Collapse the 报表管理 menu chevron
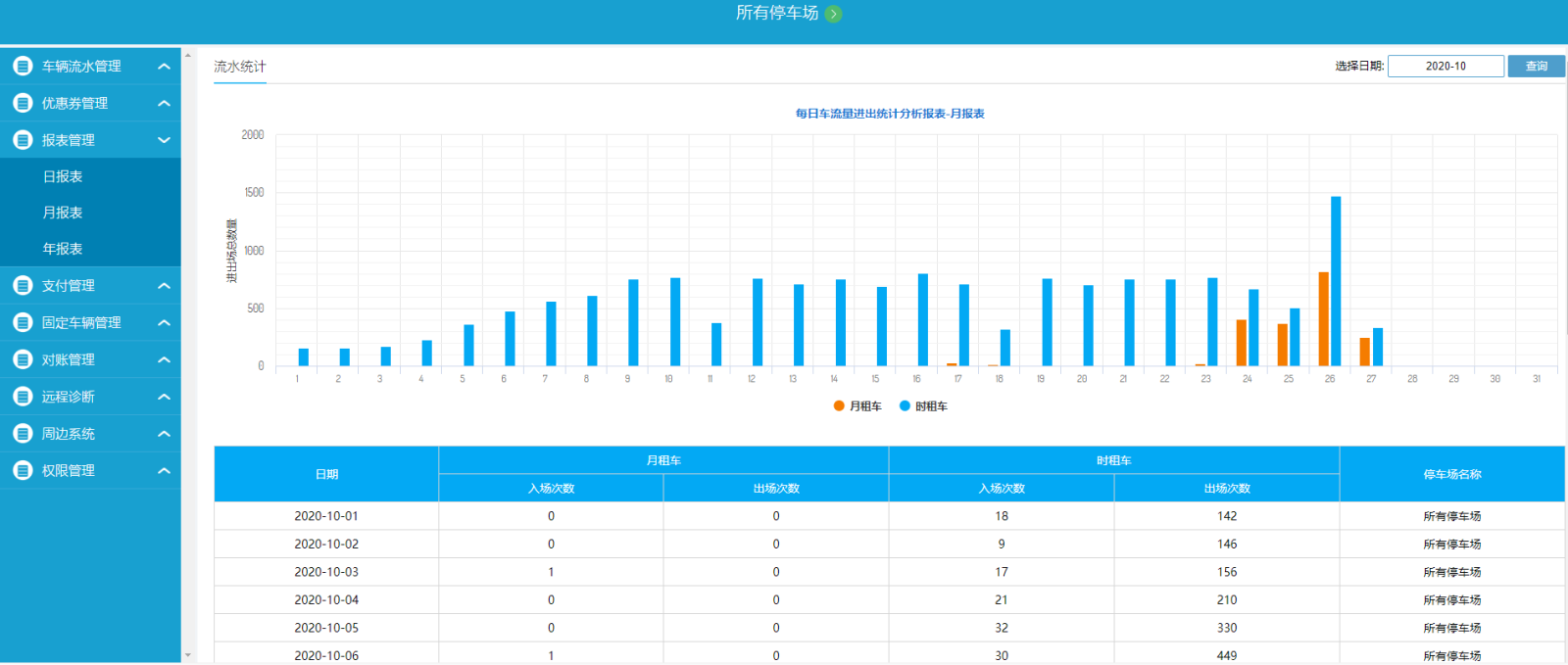The height and width of the screenshot is (665, 1568). pos(164,140)
